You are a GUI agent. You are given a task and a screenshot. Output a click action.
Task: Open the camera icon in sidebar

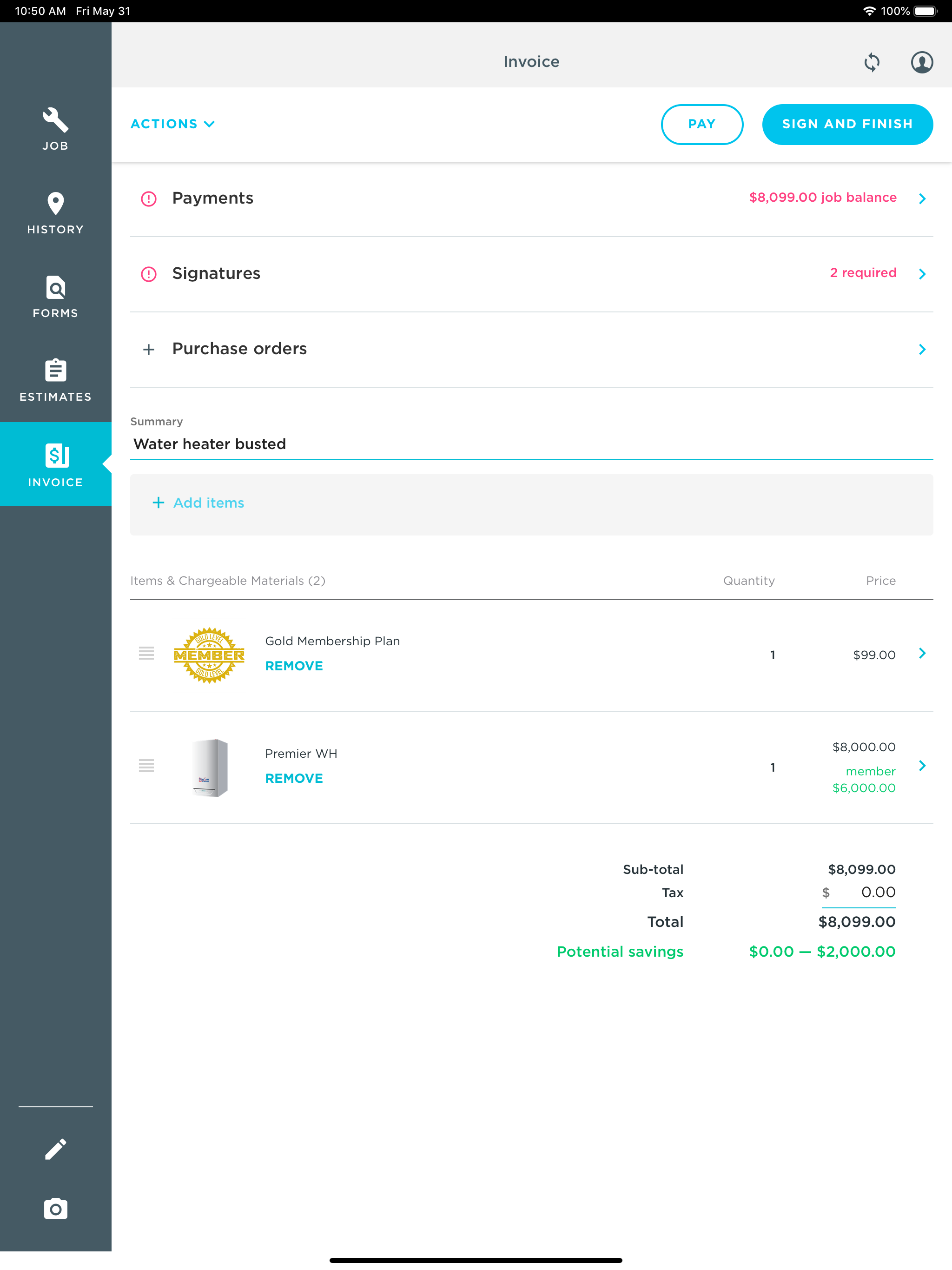coord(56,1209)
